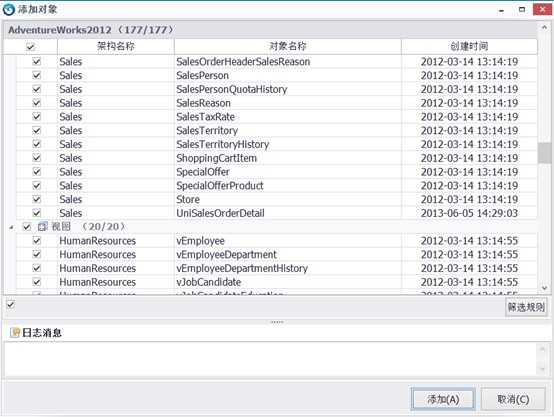Click the app logo icon in title bar
The image size is (554, 417).
pyautogui.click(x=9, y=10)
